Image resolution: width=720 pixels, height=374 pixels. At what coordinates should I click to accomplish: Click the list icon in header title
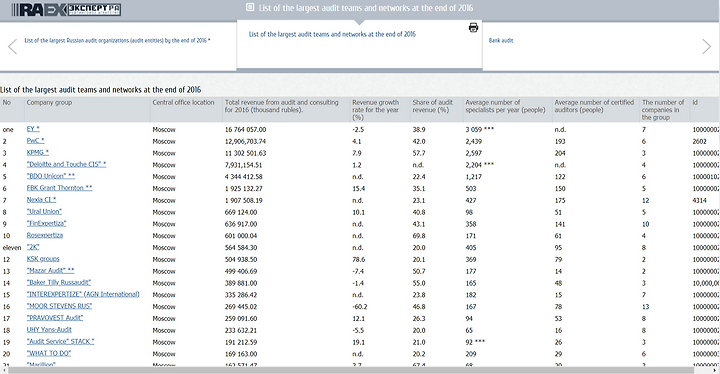point(250,7)
